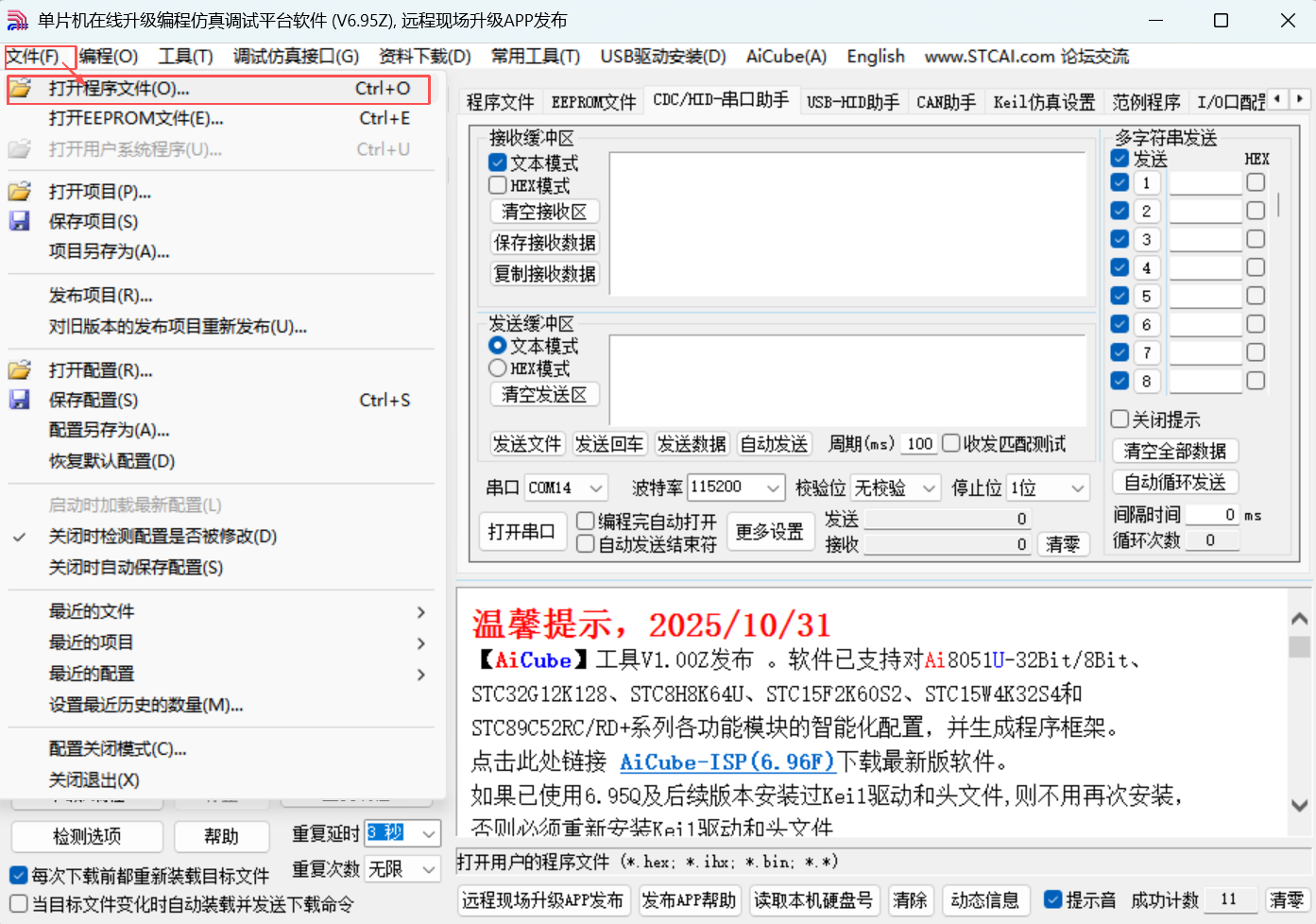Image resolution: width=1316 pixels, height=924 pixels.
Task: Select HEX模式 in the receive buffer
Action: coord(498,184)
